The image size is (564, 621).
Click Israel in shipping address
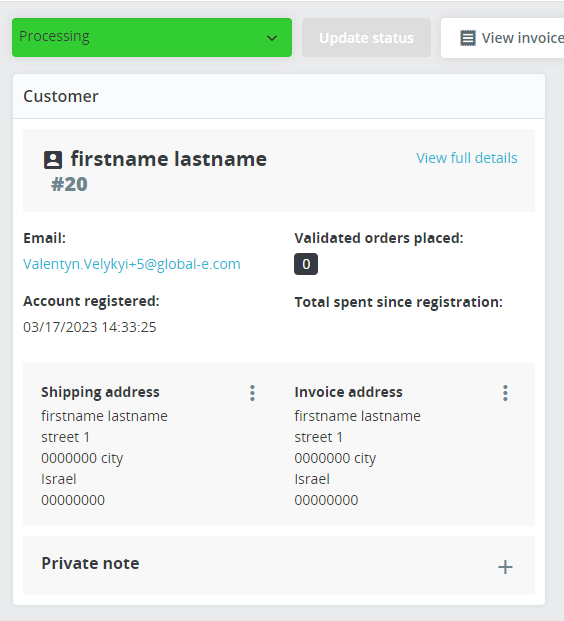(59, 479)
